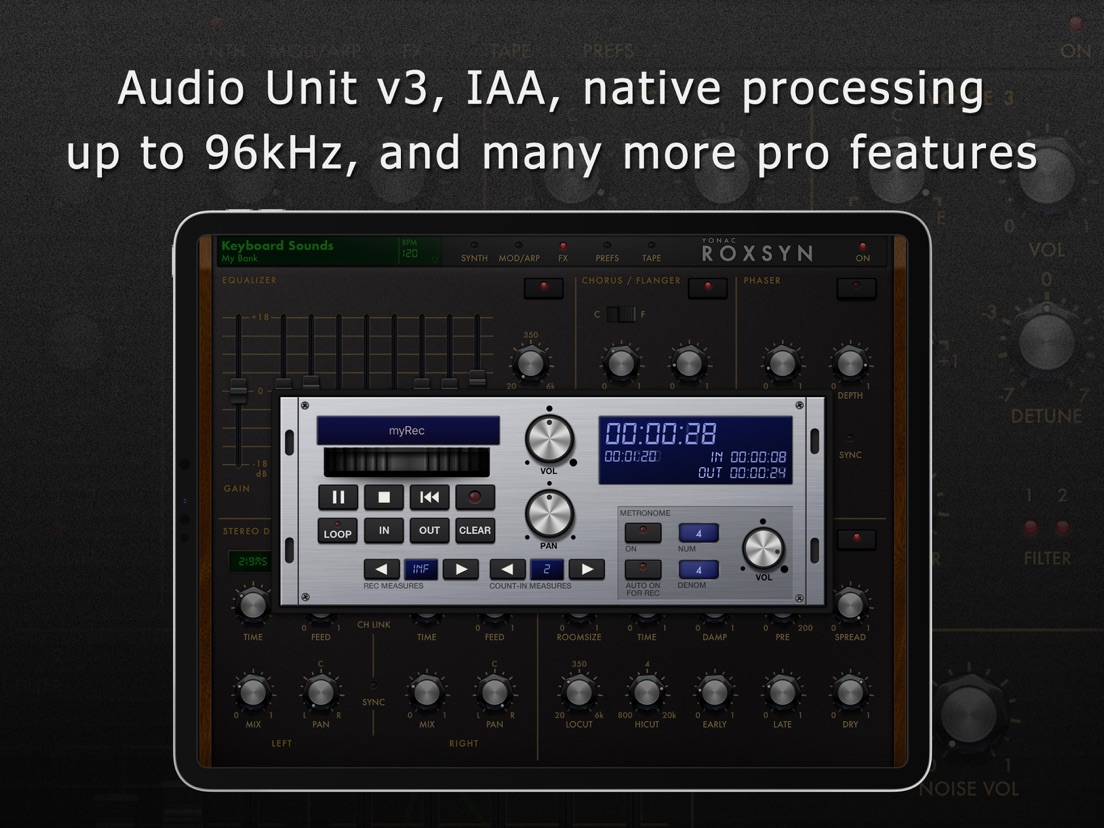This screenshot has width=1104, height=828.
Task: Click the metronome VOL knob
Action: [763, 548]
